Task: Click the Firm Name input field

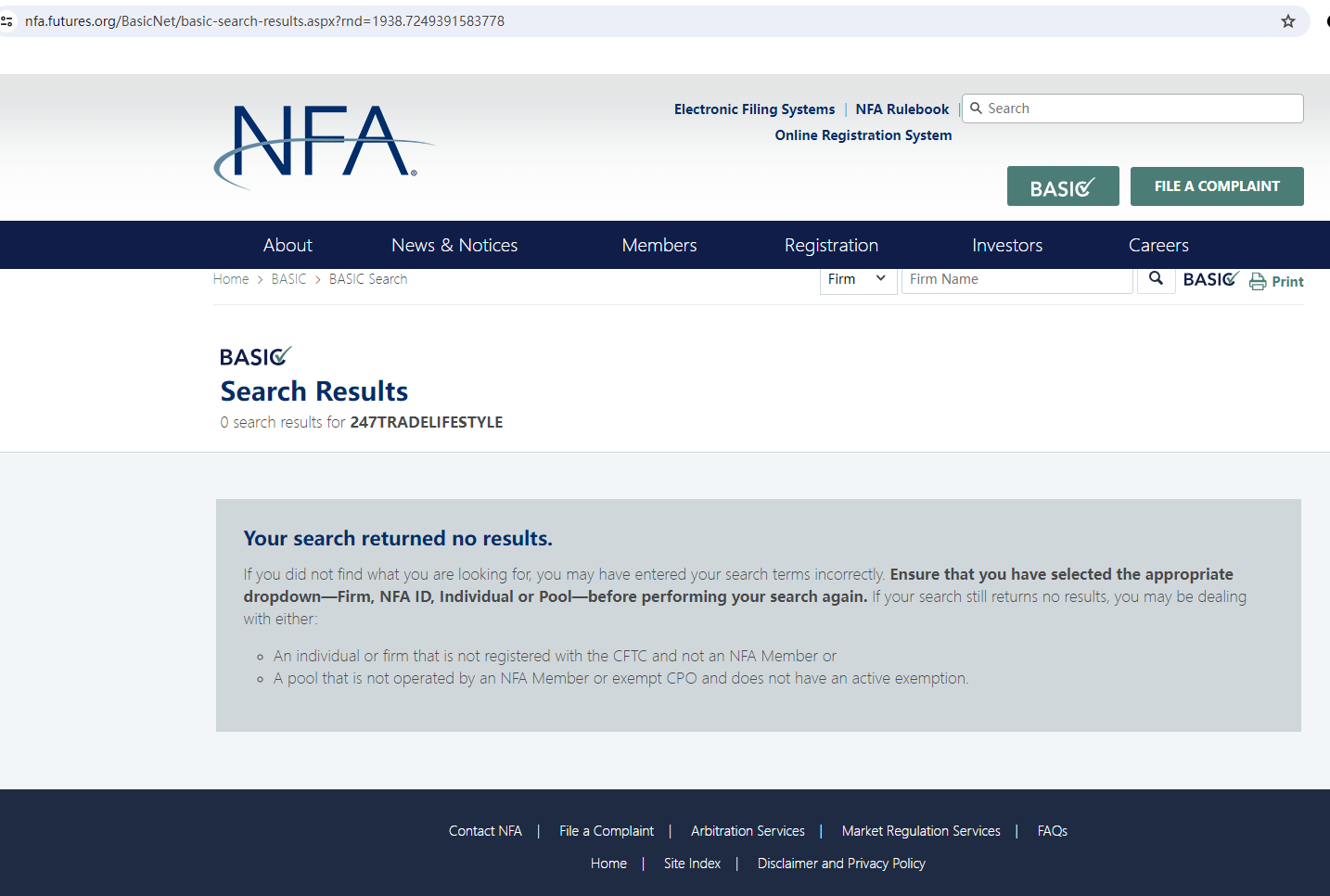Action: click(1017, 279)
